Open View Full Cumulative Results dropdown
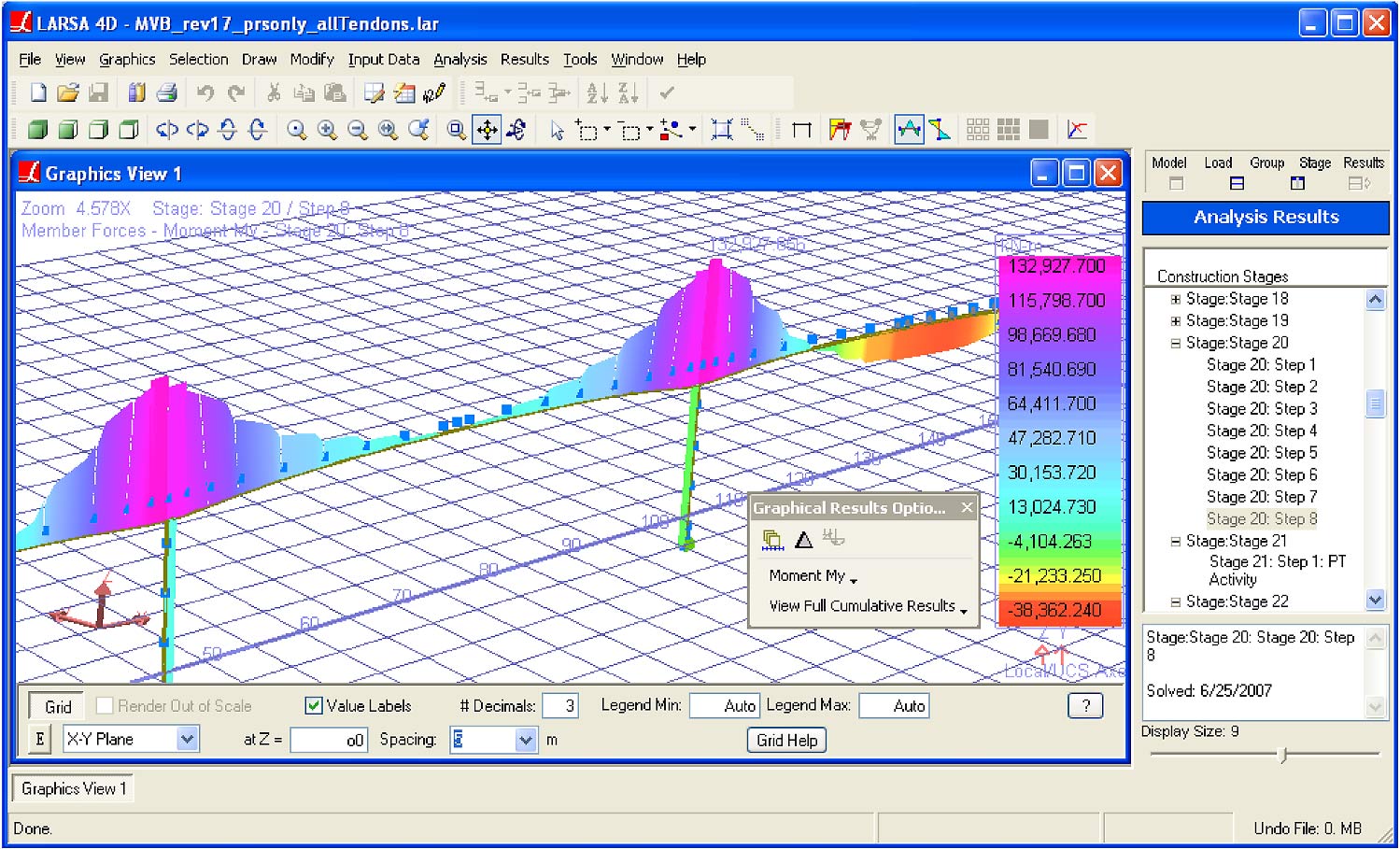 coord(868,606)
